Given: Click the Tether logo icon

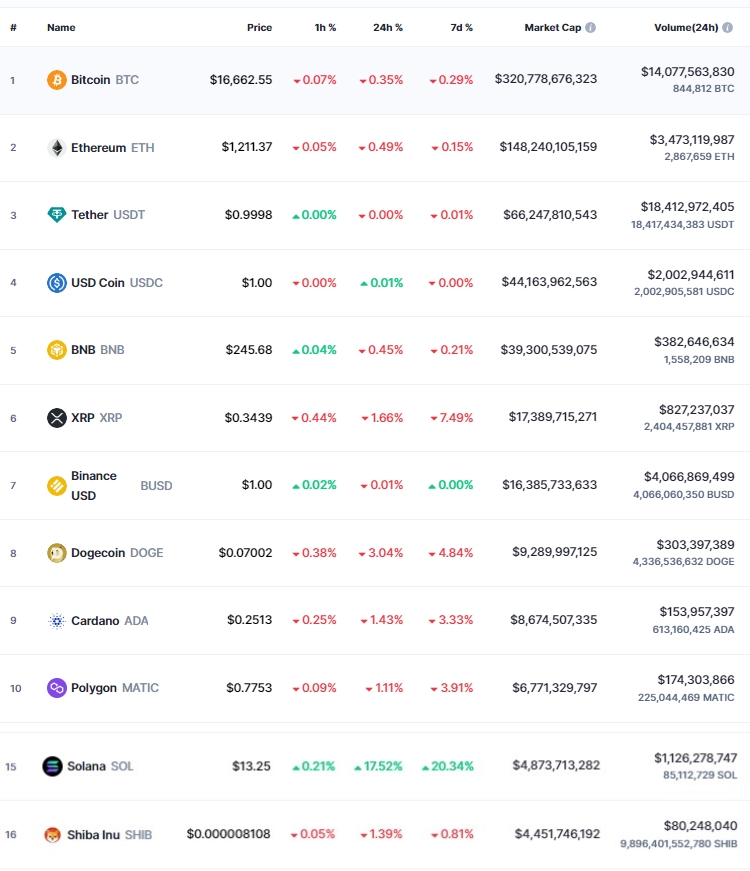Looking at the screenshot, I should 57,215.
